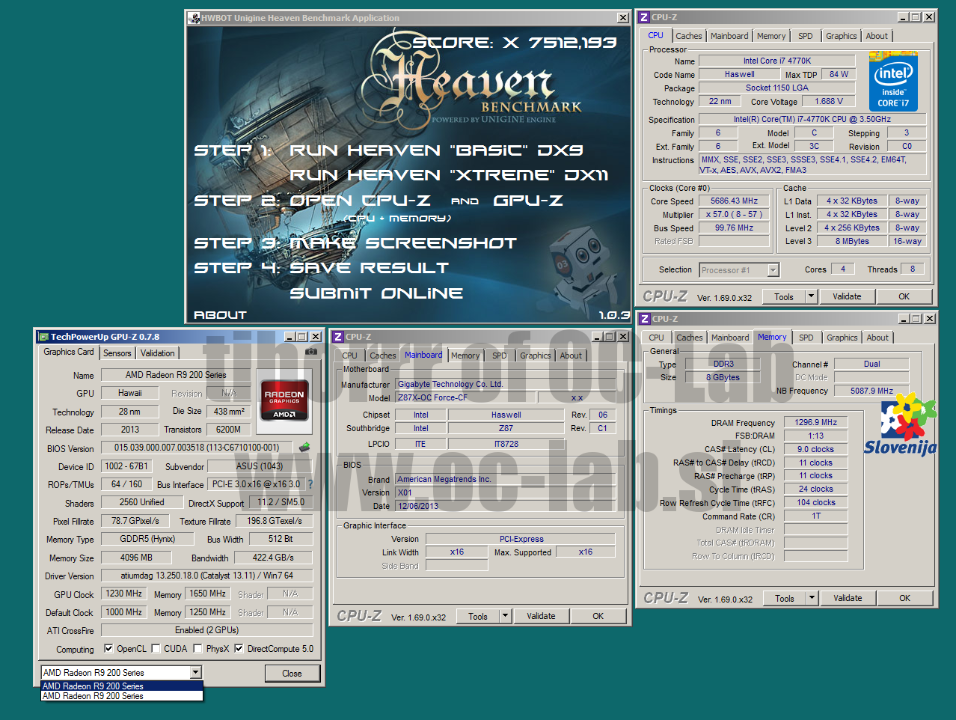Click the GPU-Z screenshot camera icon
The width and height of the screenshot is (956, 720).
coord(311,352)
